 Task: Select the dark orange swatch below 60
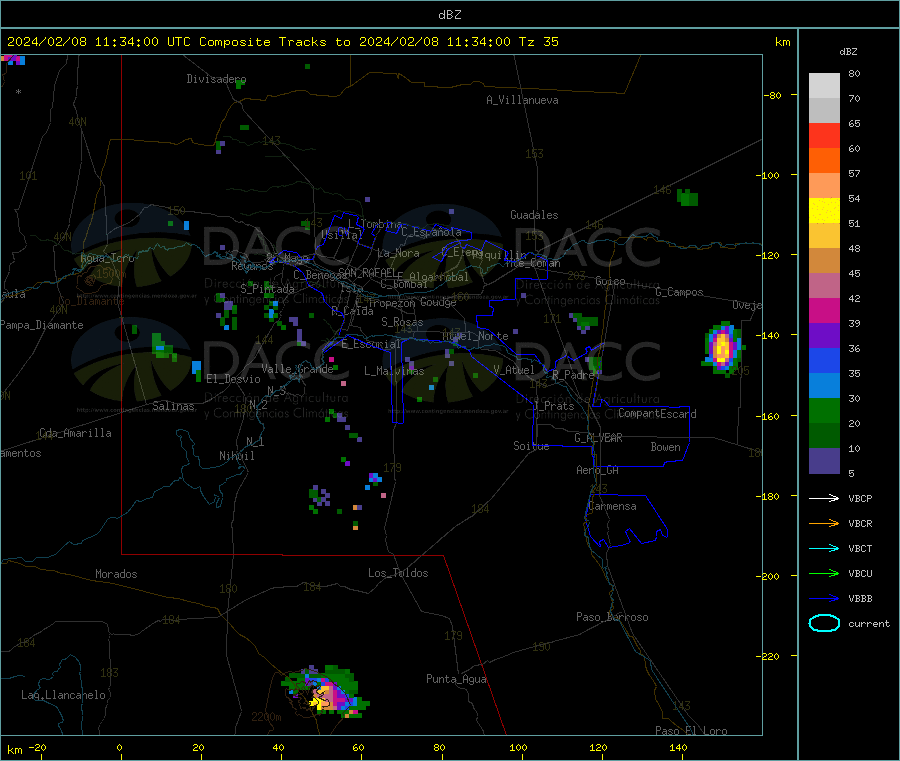pos(824,161)
